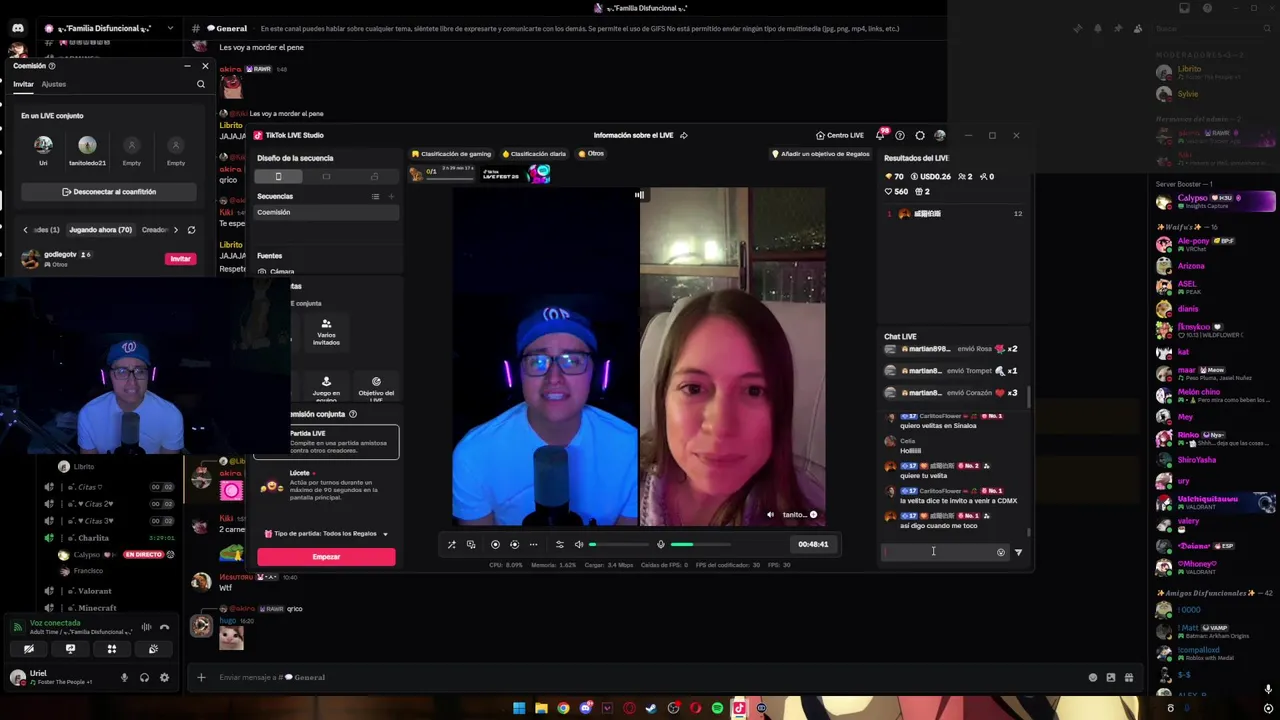Open the LIVE chat filter icon
The height and width of the screenshot is (720, 1280).
pos(1018,552)
